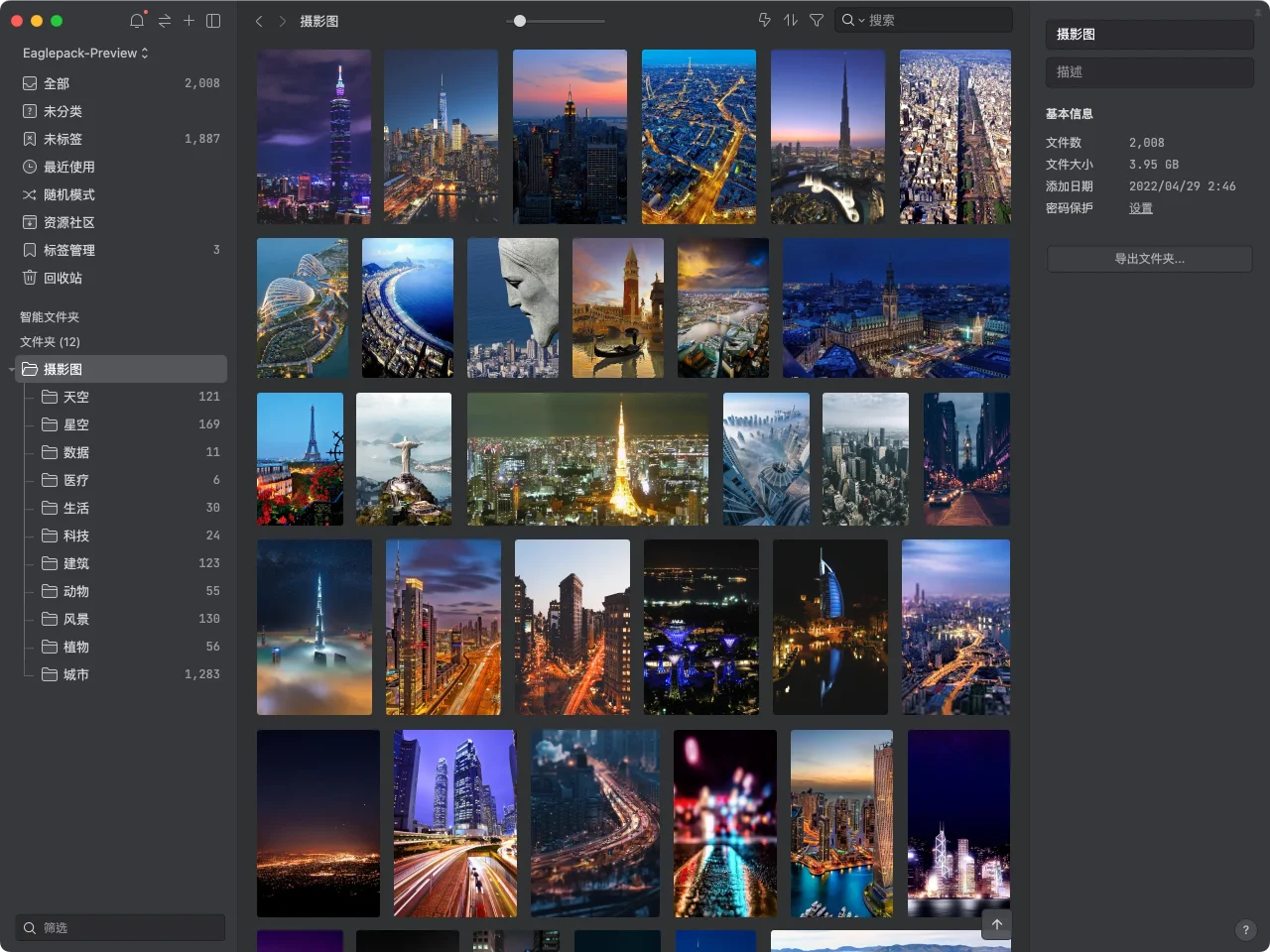Open the Tokyo Tower night panorama thumbnail
Viewport: 1270px width, 952px height.
pos(587,459)
